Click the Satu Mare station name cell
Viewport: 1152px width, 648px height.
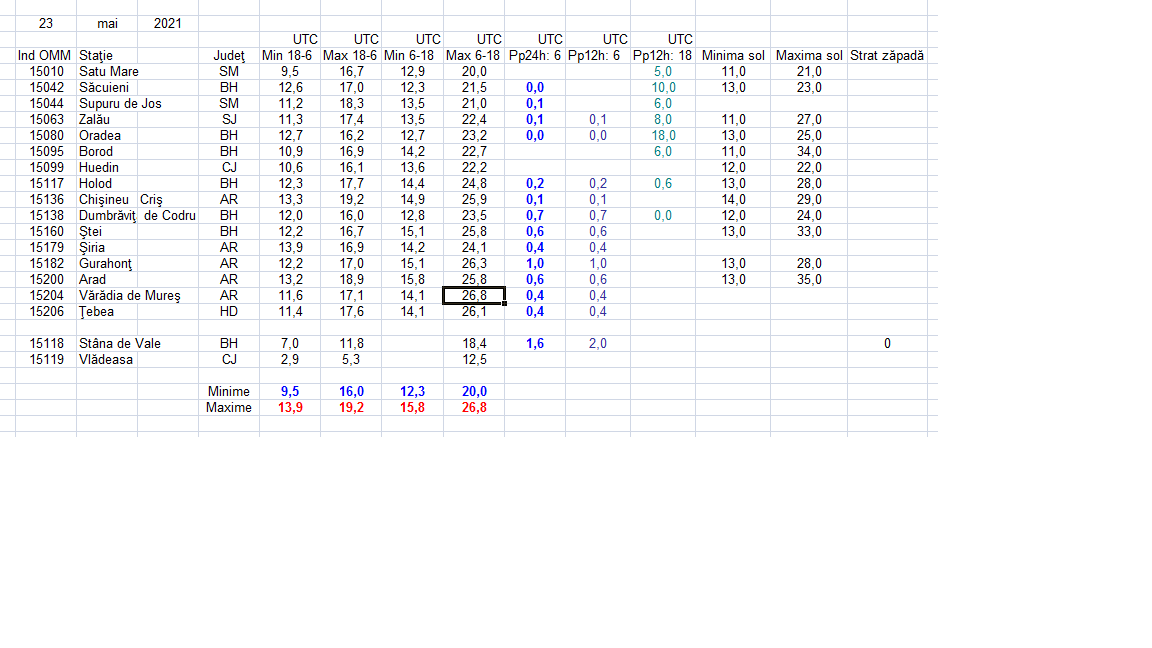109,71
